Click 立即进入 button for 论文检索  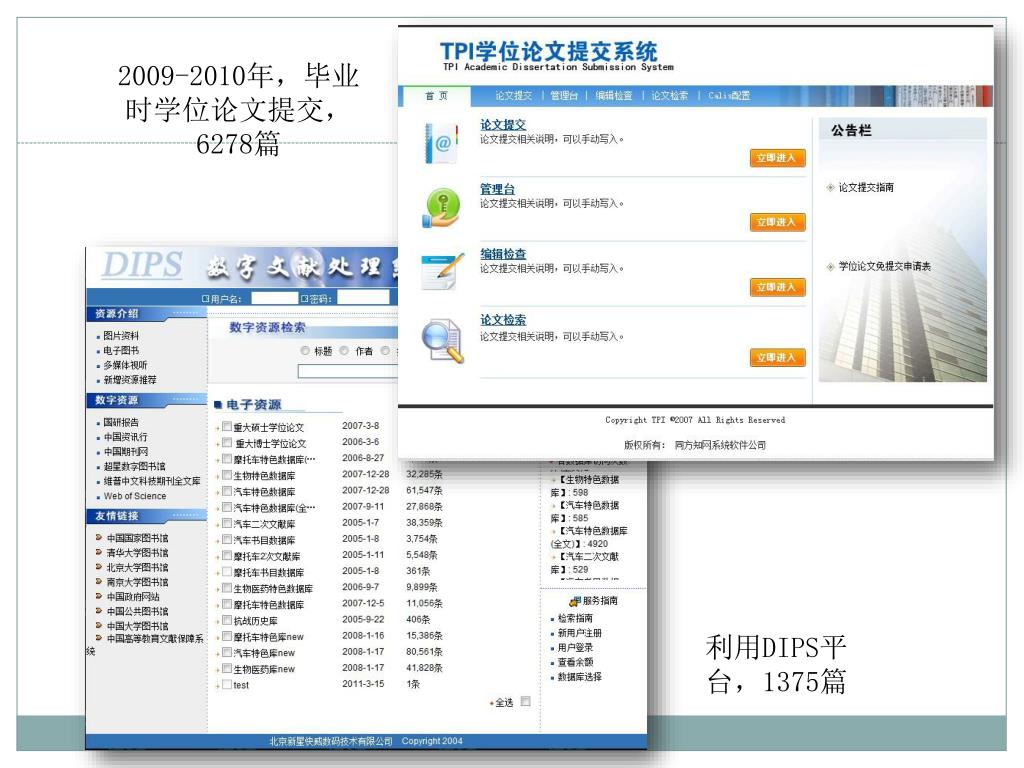tap(776, 357)
